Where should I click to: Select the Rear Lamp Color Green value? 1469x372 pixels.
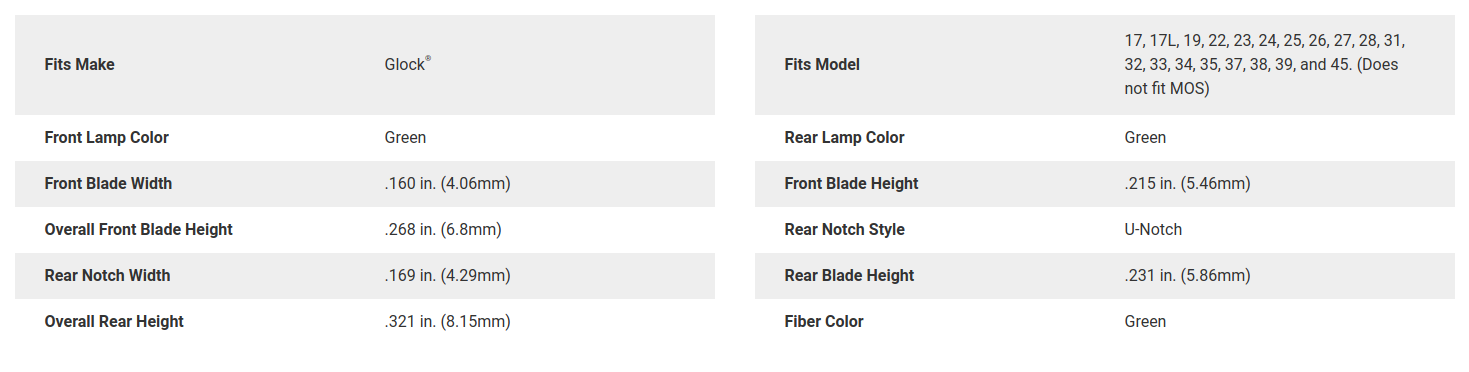tap(1145, 138)
